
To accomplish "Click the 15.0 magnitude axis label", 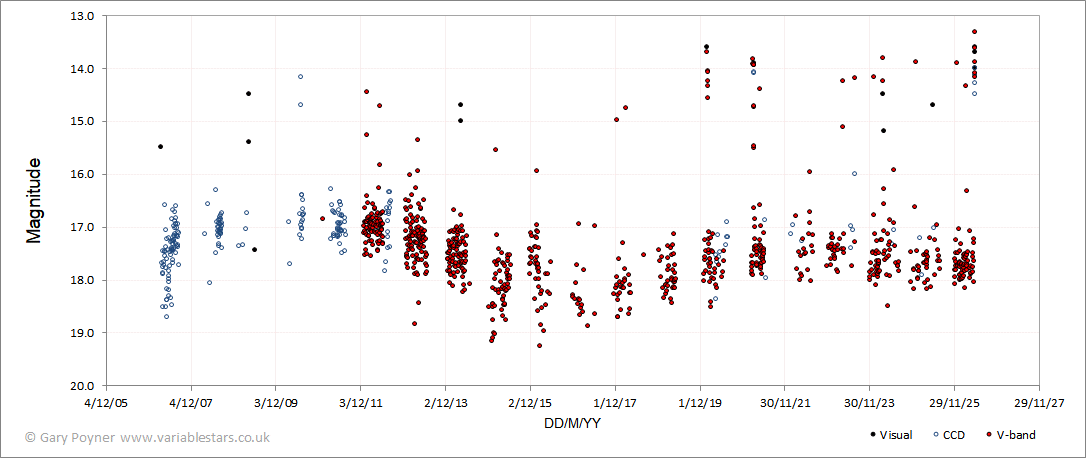I will click(89, 121).
